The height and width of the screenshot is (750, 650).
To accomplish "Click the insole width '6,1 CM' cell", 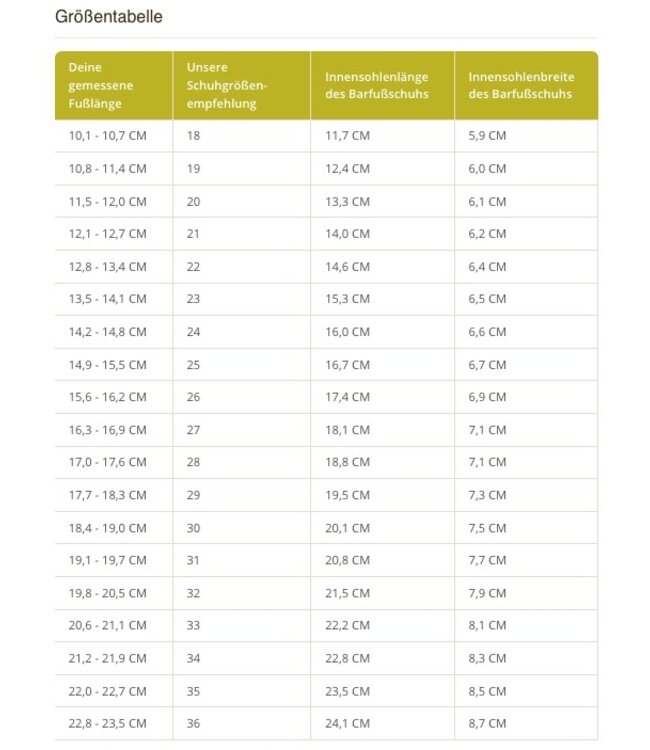I will (487, 201).
